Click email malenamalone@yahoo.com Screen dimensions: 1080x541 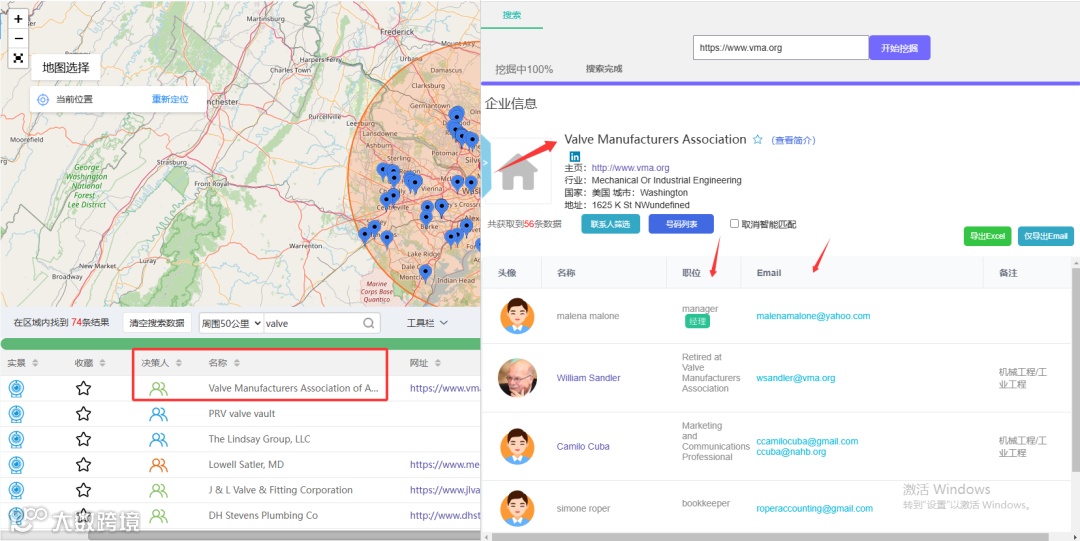click(813, 316)
